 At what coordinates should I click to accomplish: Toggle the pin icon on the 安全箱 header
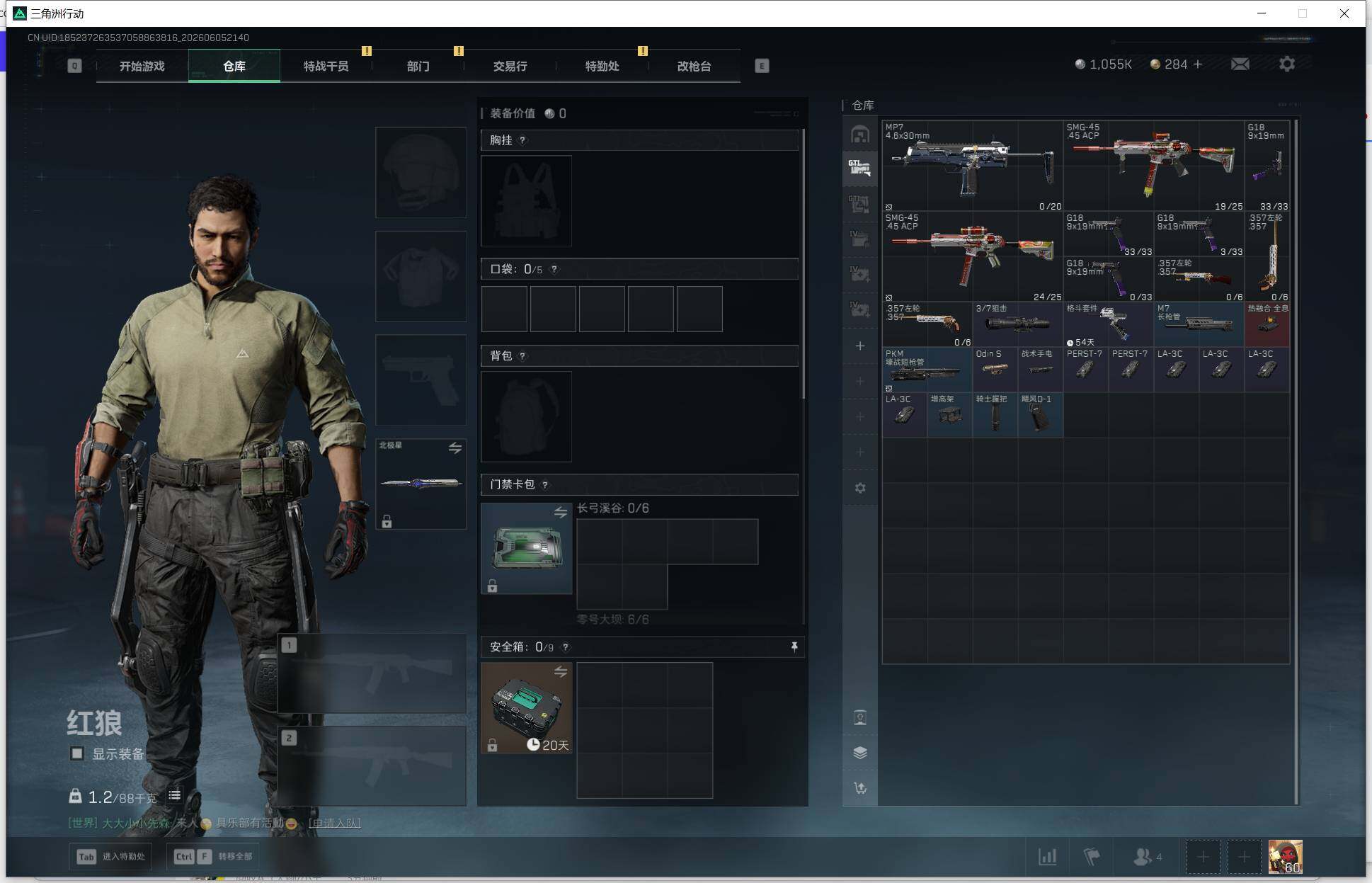click(794, 646)
